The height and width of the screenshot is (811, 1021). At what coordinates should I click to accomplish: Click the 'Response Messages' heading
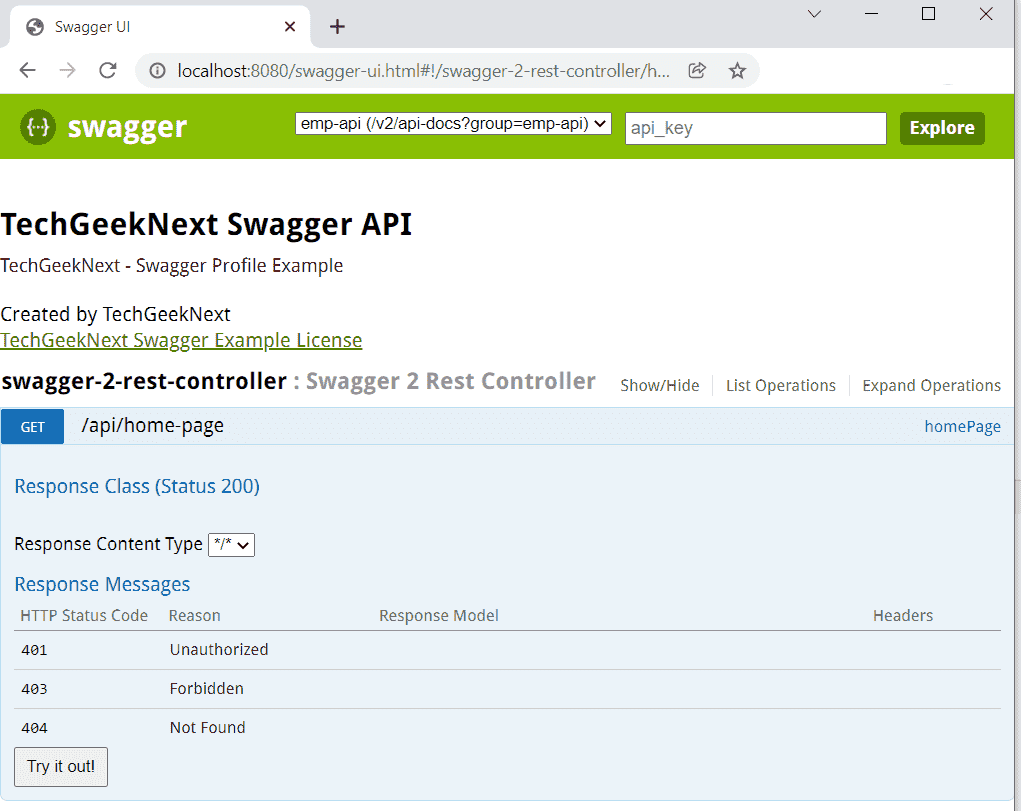coord(102,584)
